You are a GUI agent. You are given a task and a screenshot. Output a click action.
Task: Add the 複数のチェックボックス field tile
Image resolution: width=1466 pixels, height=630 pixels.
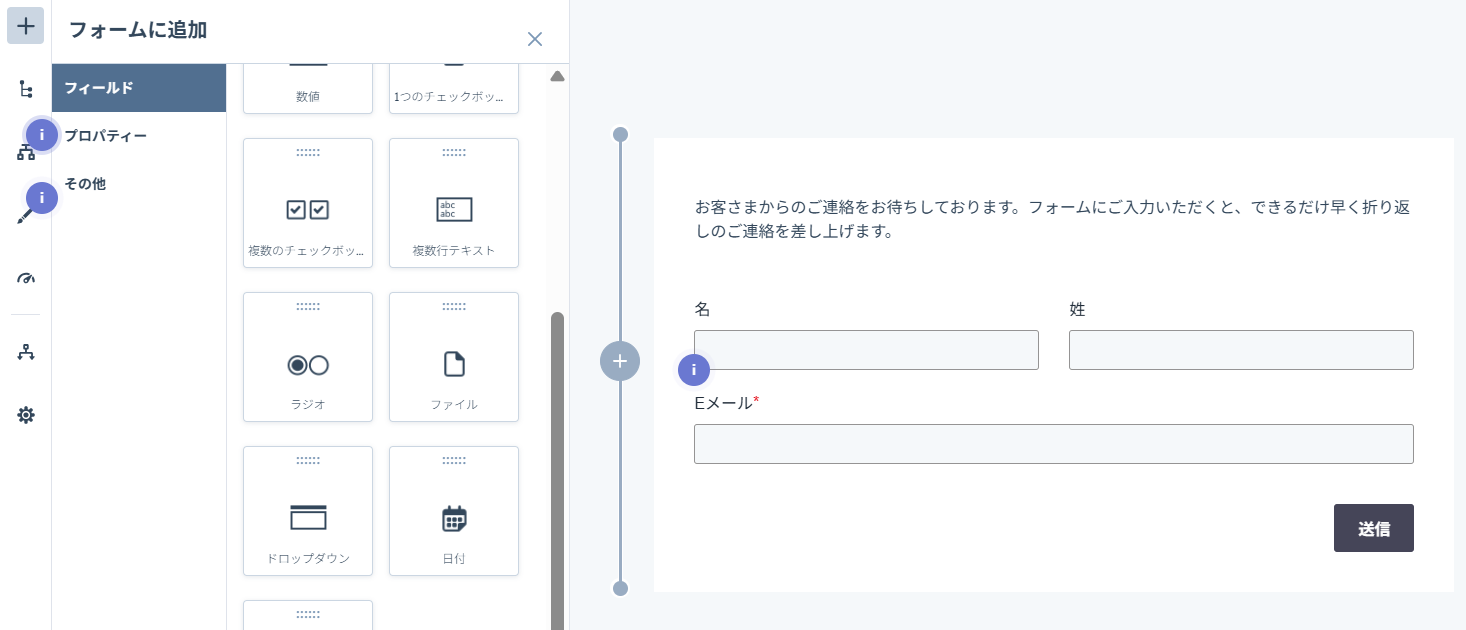coord(308,203)
